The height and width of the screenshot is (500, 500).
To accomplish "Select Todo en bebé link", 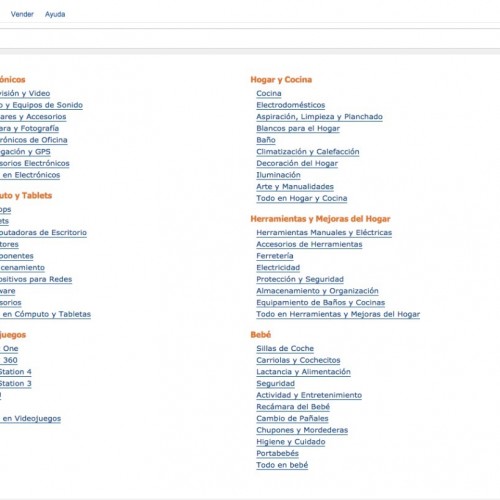I will click(x=282, y=465).
